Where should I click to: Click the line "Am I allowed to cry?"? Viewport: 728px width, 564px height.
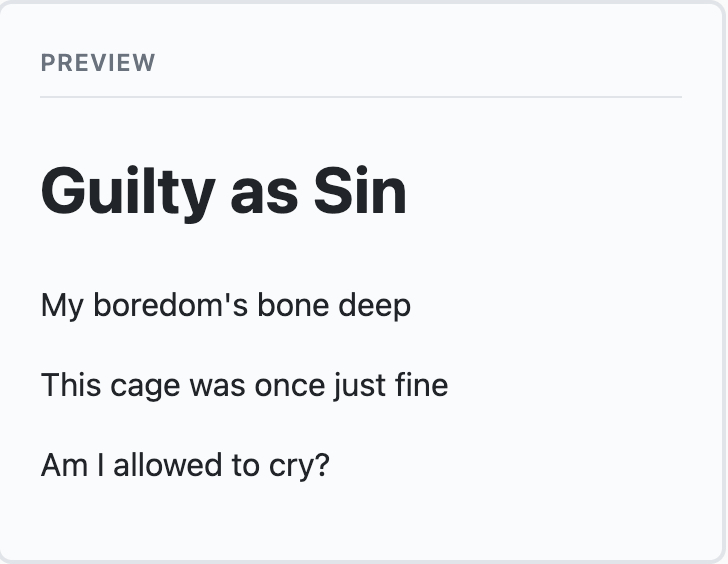click(x=185, y=465)
